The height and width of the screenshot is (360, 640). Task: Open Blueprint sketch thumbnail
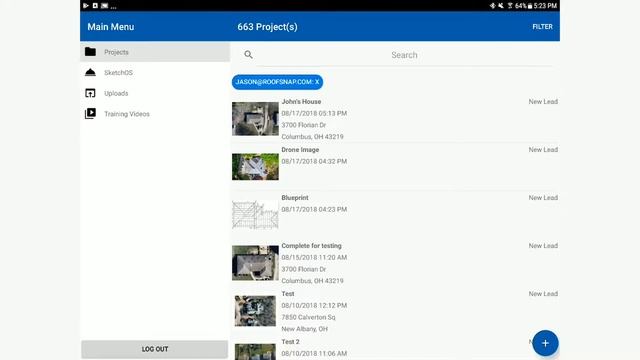tap(255, 215)
